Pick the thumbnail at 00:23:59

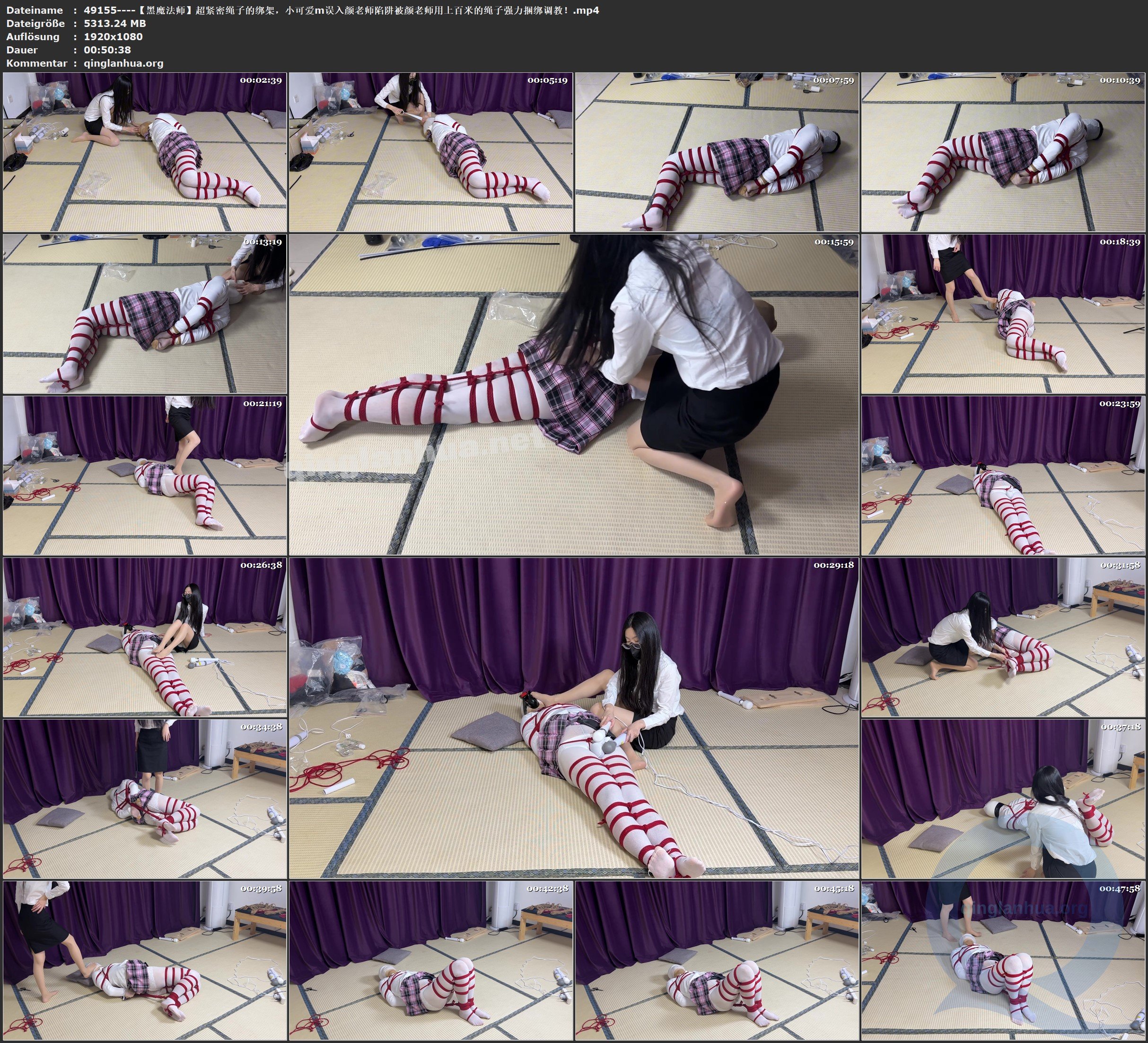1003,475
